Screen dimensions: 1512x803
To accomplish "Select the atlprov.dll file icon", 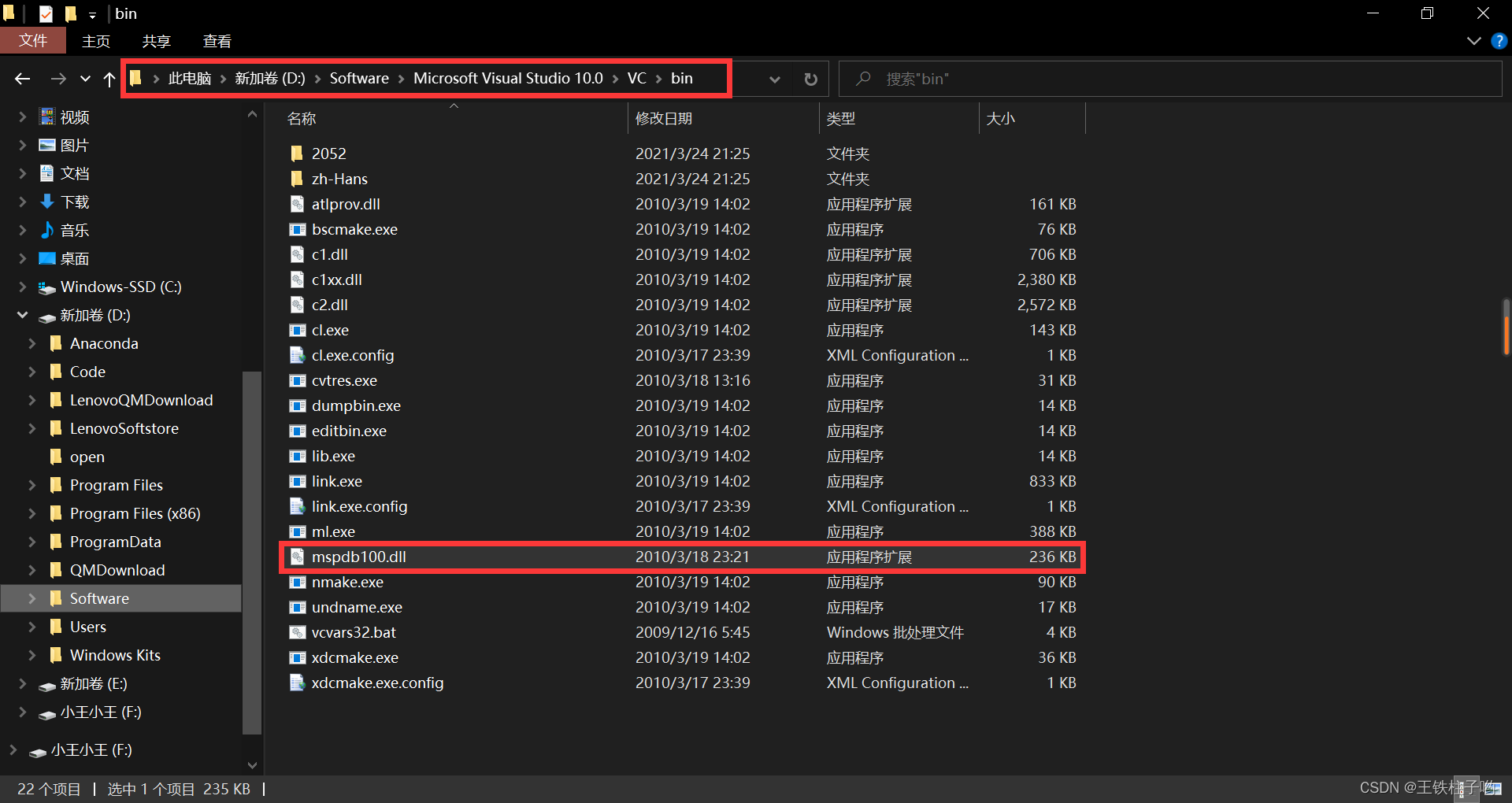I will [297, 204].
